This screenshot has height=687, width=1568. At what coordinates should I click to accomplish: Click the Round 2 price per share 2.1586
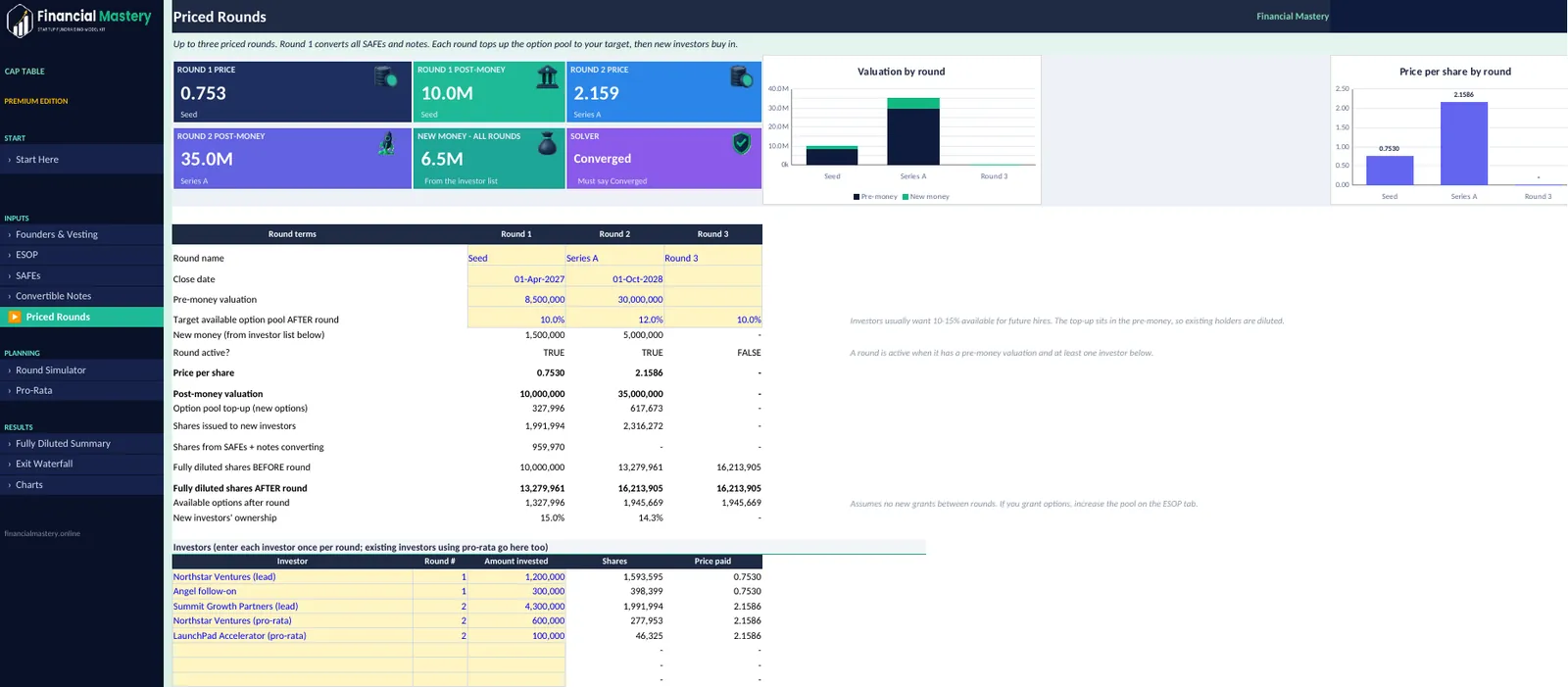(649, 373)
